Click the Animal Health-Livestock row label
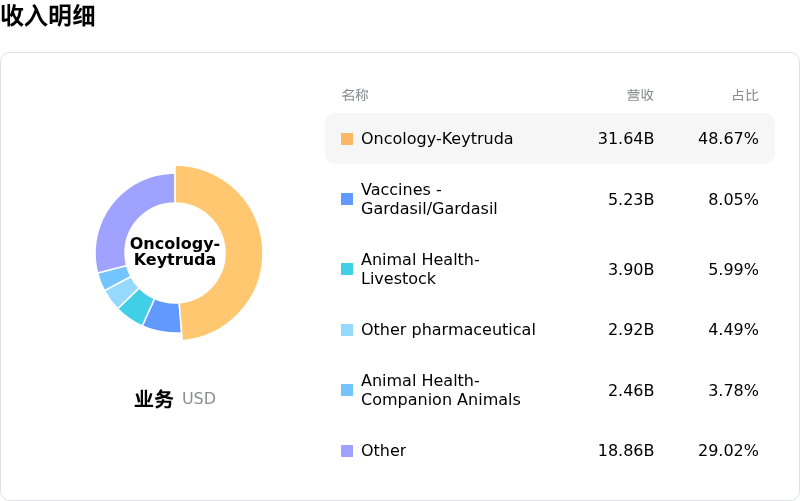The width and height of the screenshot is (800, 501). 420,269
